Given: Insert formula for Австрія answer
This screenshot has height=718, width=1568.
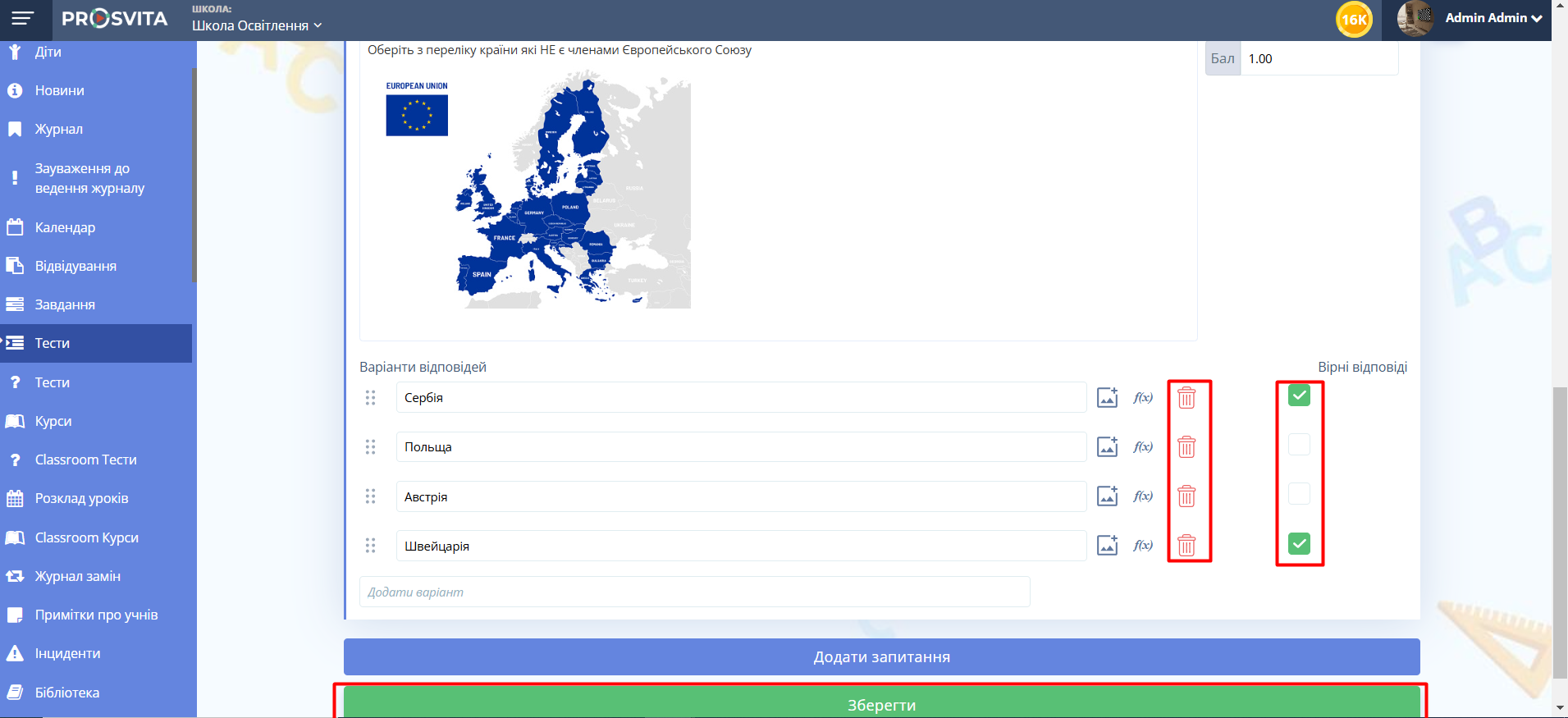Looking at the screenshot, I should (x=1143, y=496).
